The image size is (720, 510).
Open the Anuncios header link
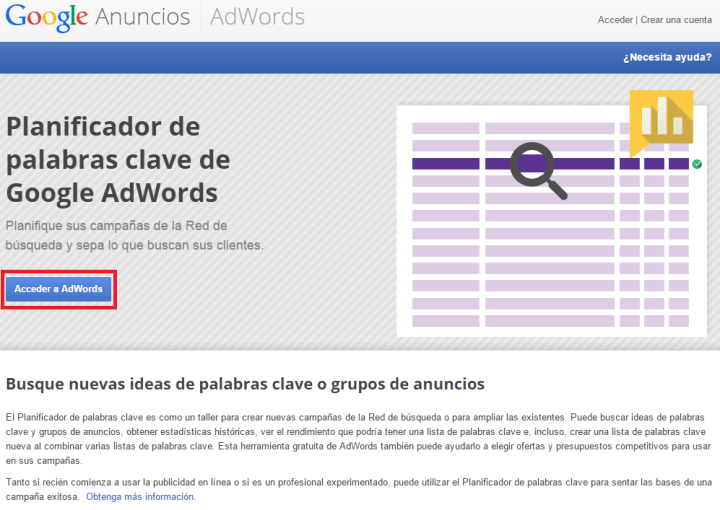click(142, 17)
